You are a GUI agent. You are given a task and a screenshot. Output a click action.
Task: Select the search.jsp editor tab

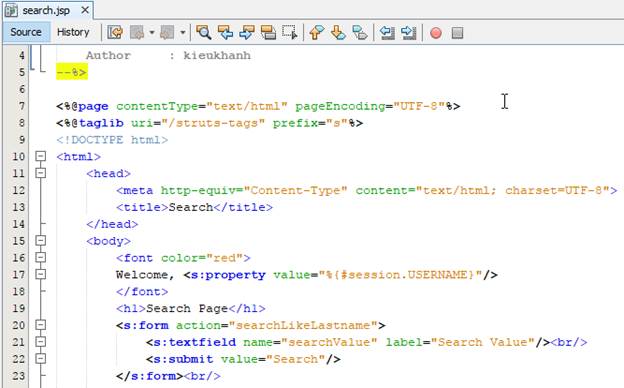[x=46, y=10]
